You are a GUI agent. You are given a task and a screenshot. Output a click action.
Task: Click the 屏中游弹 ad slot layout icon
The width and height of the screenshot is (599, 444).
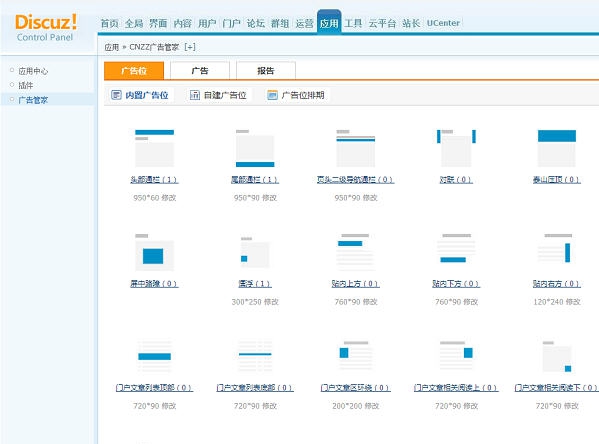[154, 252]
